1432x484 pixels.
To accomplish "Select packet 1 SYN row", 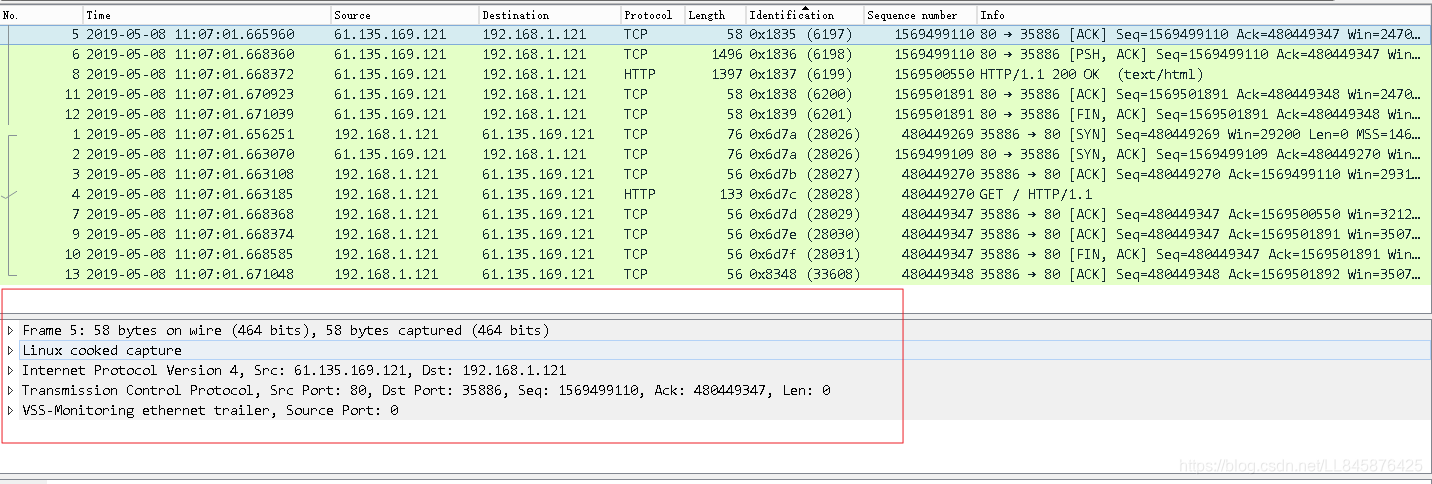I will tap(716, 134).
